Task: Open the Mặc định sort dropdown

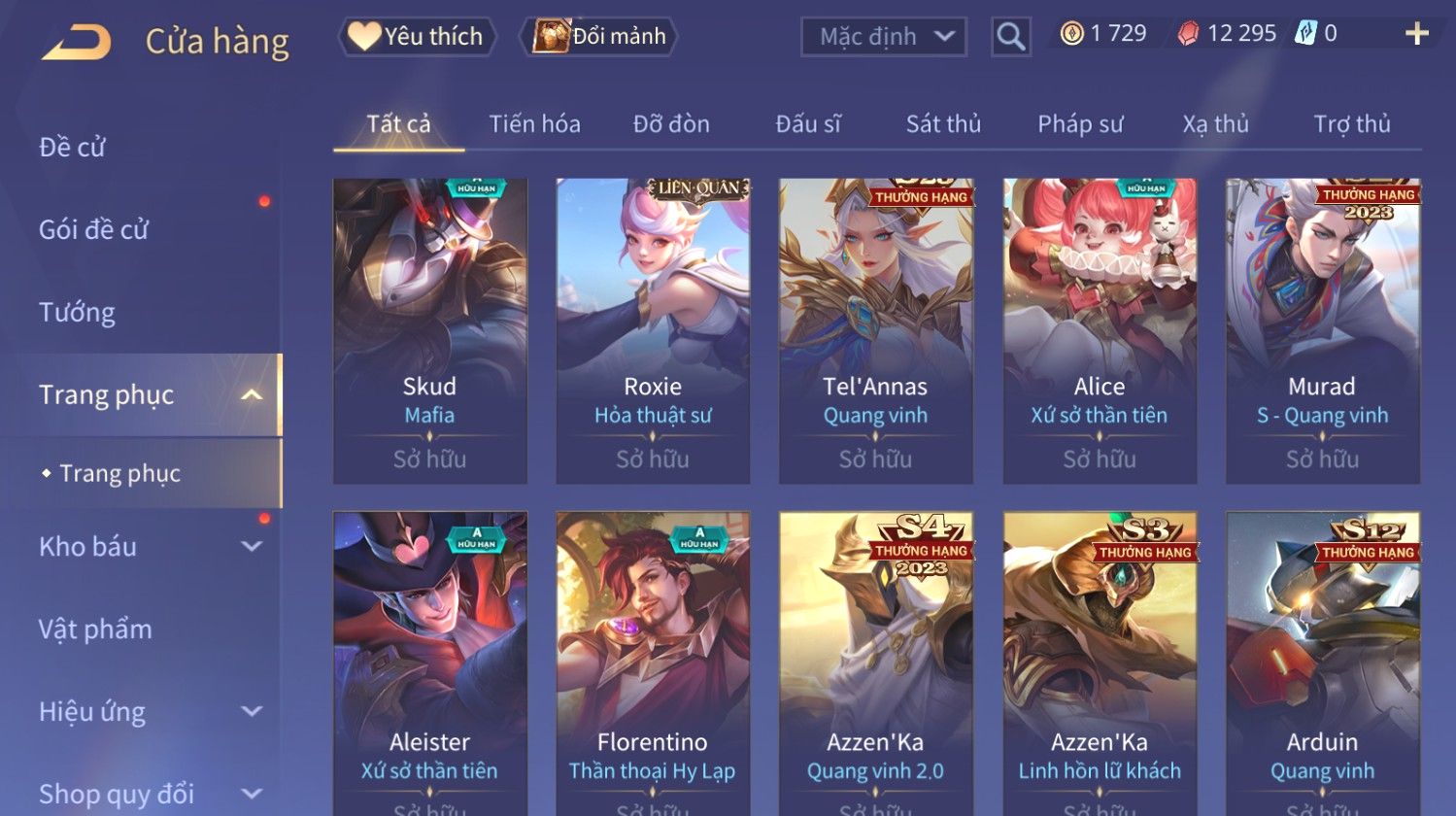Action: point(883,37)
